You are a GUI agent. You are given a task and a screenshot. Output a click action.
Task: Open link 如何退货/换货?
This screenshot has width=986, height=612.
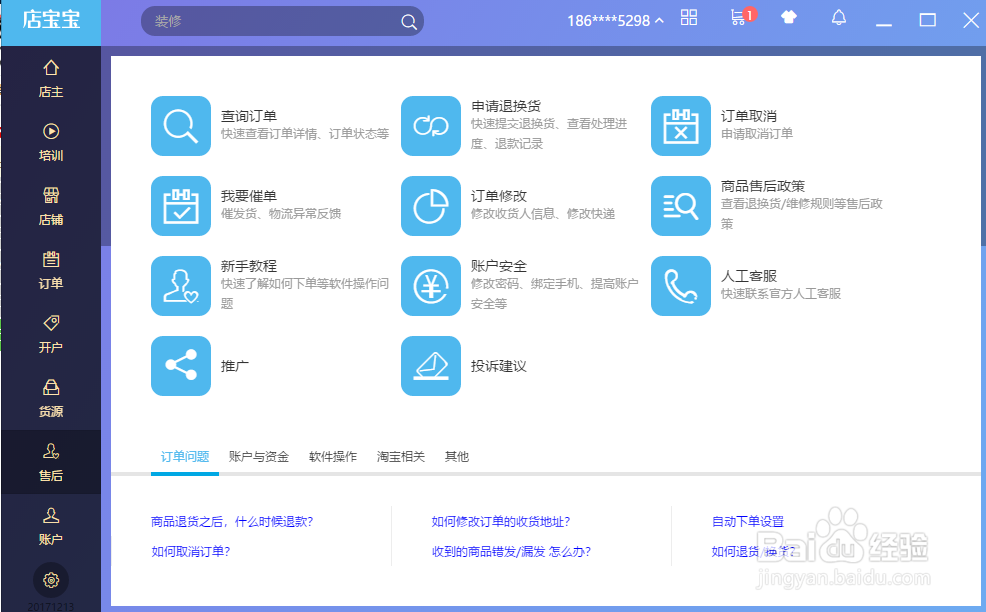tap(753, 552)
